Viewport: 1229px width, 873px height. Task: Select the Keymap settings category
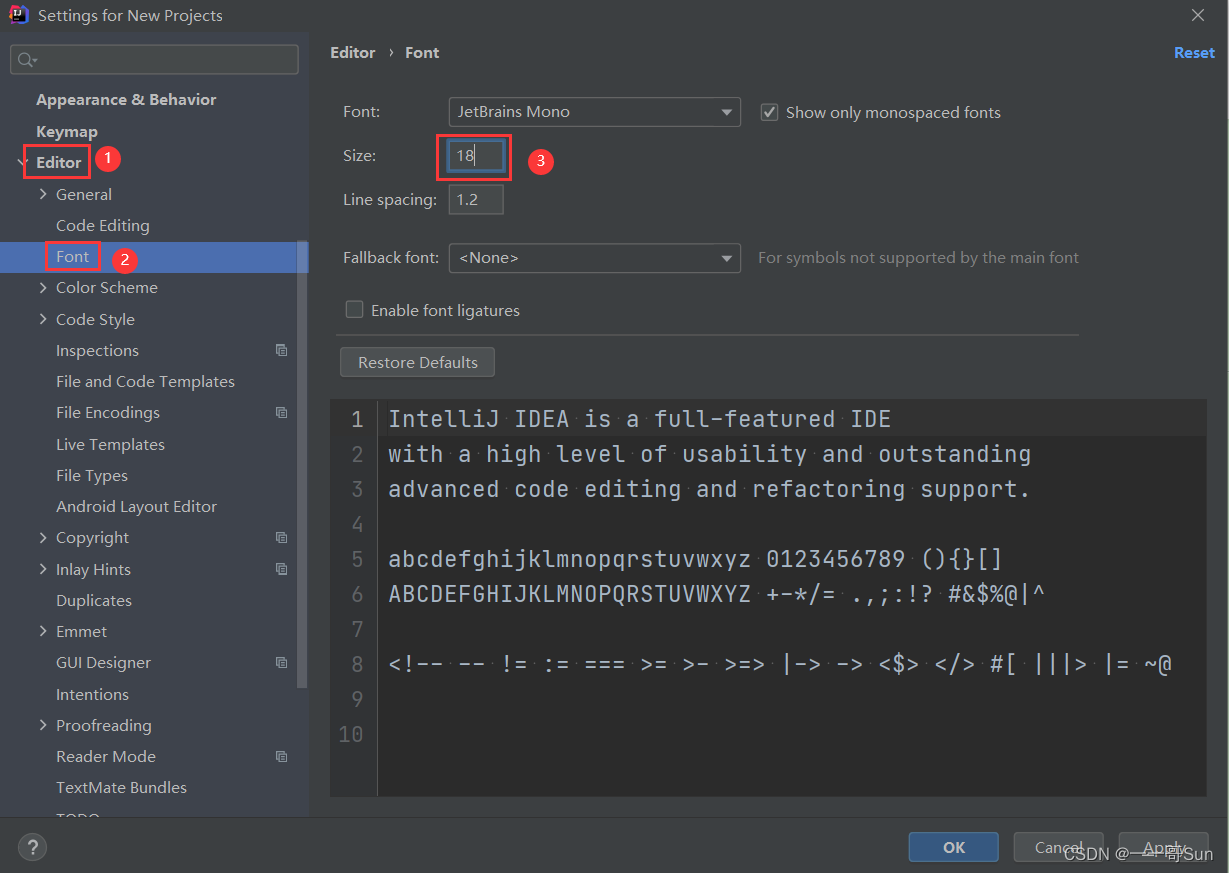(x=67, y=131)
